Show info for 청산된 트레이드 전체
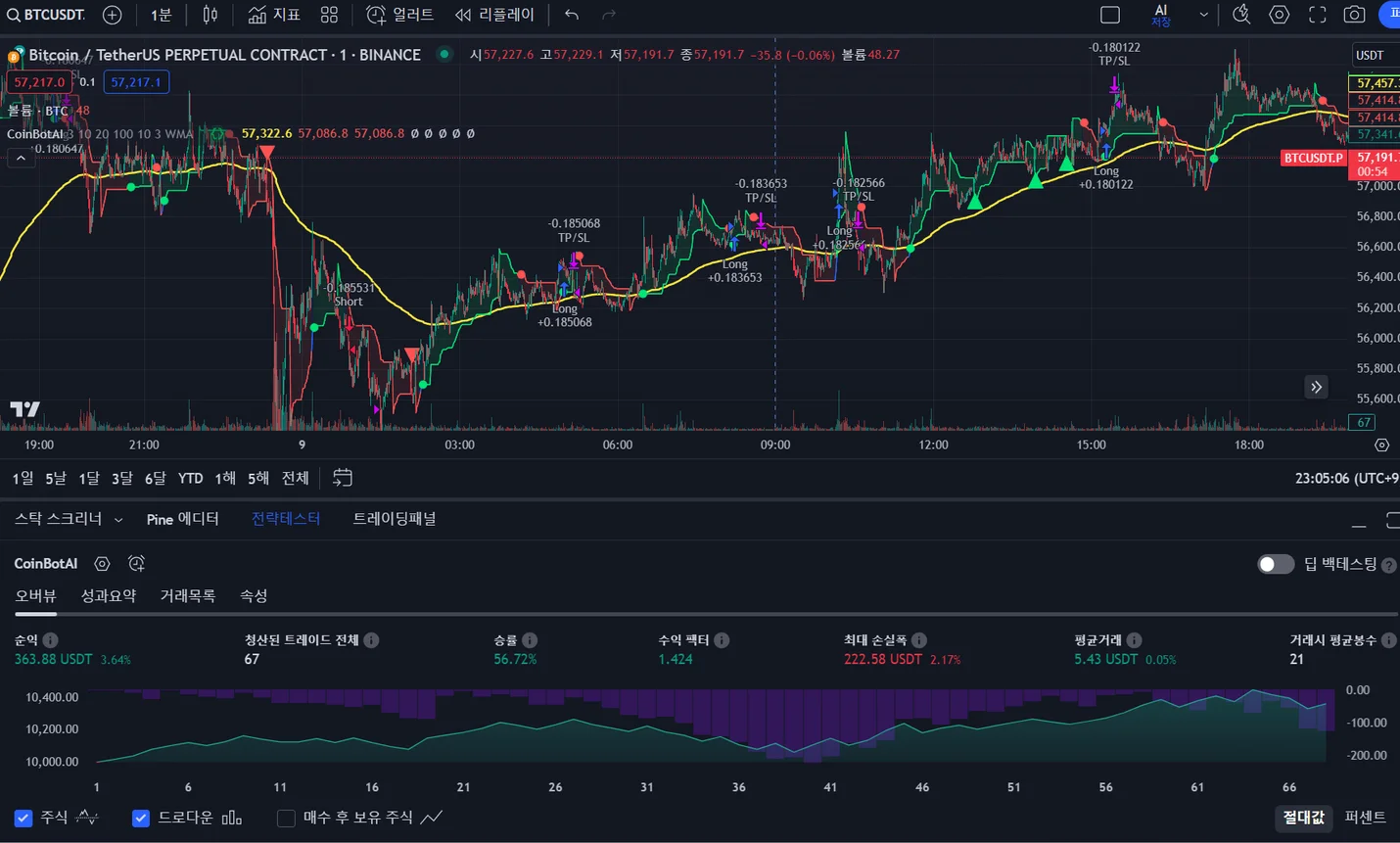1400x843 pixels. (x=371, y=640)
